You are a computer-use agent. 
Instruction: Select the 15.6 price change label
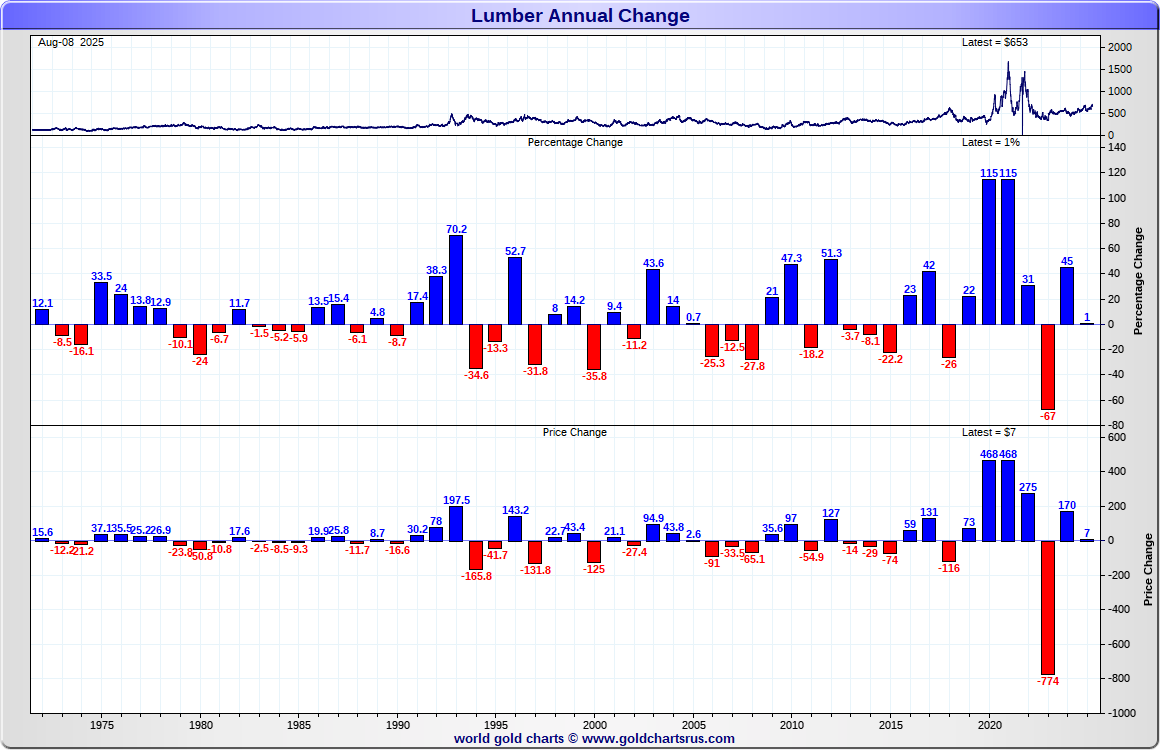pos(42,533)
